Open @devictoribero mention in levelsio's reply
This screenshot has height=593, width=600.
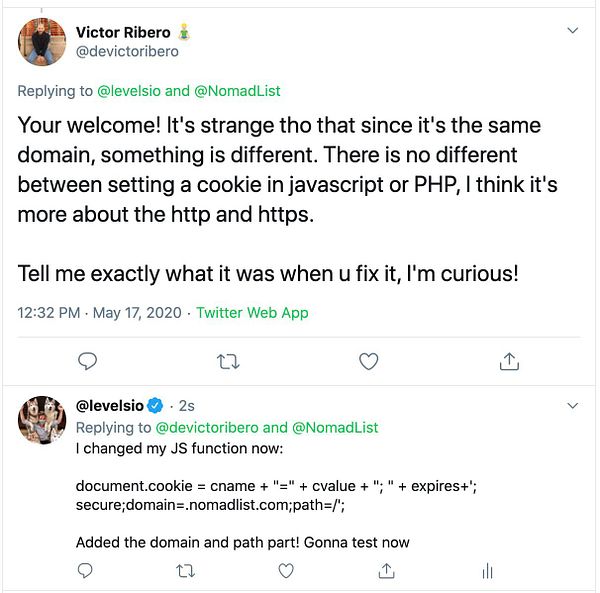pyautogui.click(x=207, y=427)
